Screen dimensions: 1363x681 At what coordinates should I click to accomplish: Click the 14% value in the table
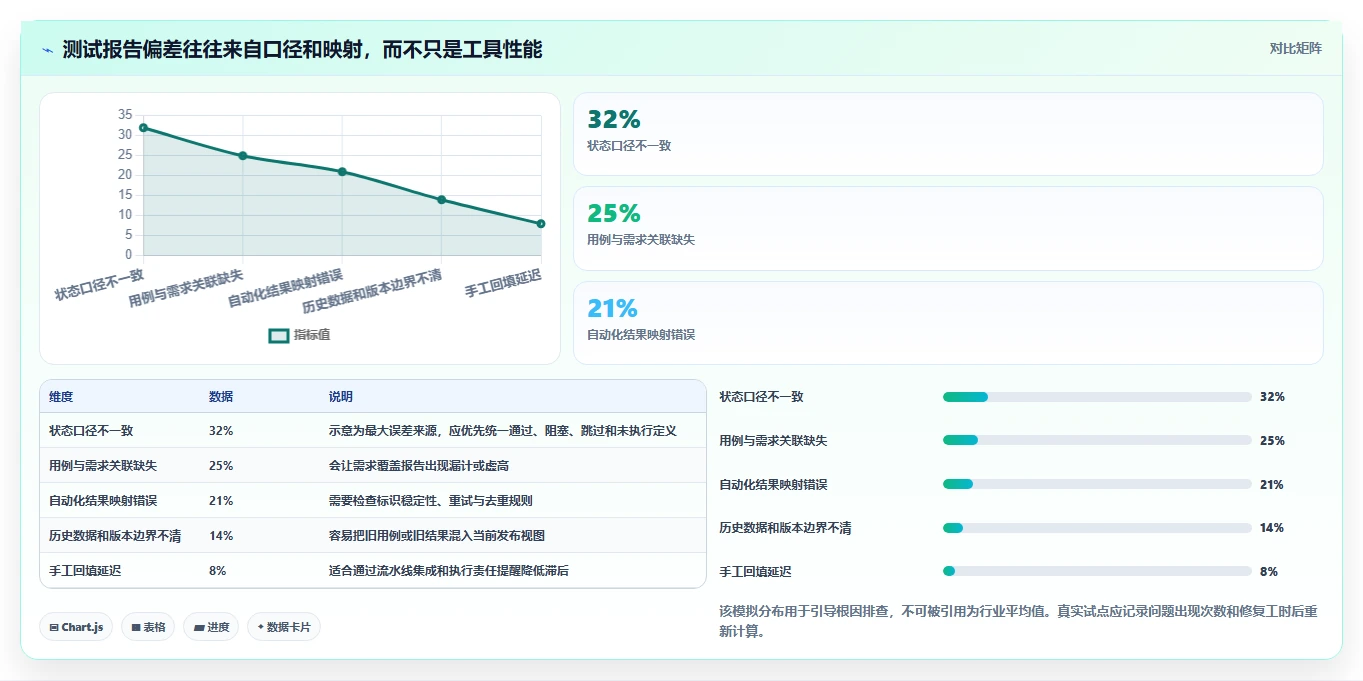[221, 536]
